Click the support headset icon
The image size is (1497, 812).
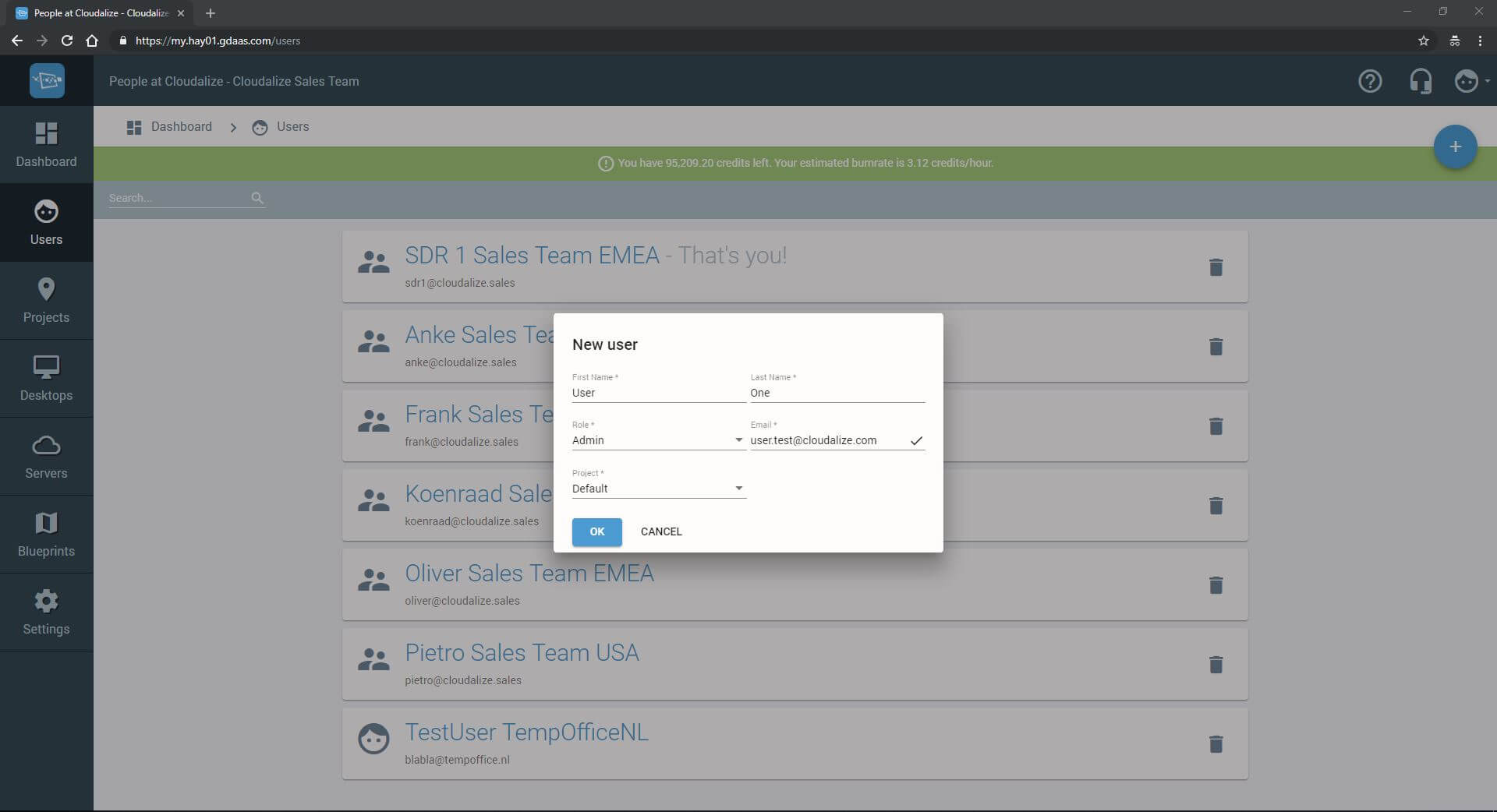click(x=1421, y=81)
